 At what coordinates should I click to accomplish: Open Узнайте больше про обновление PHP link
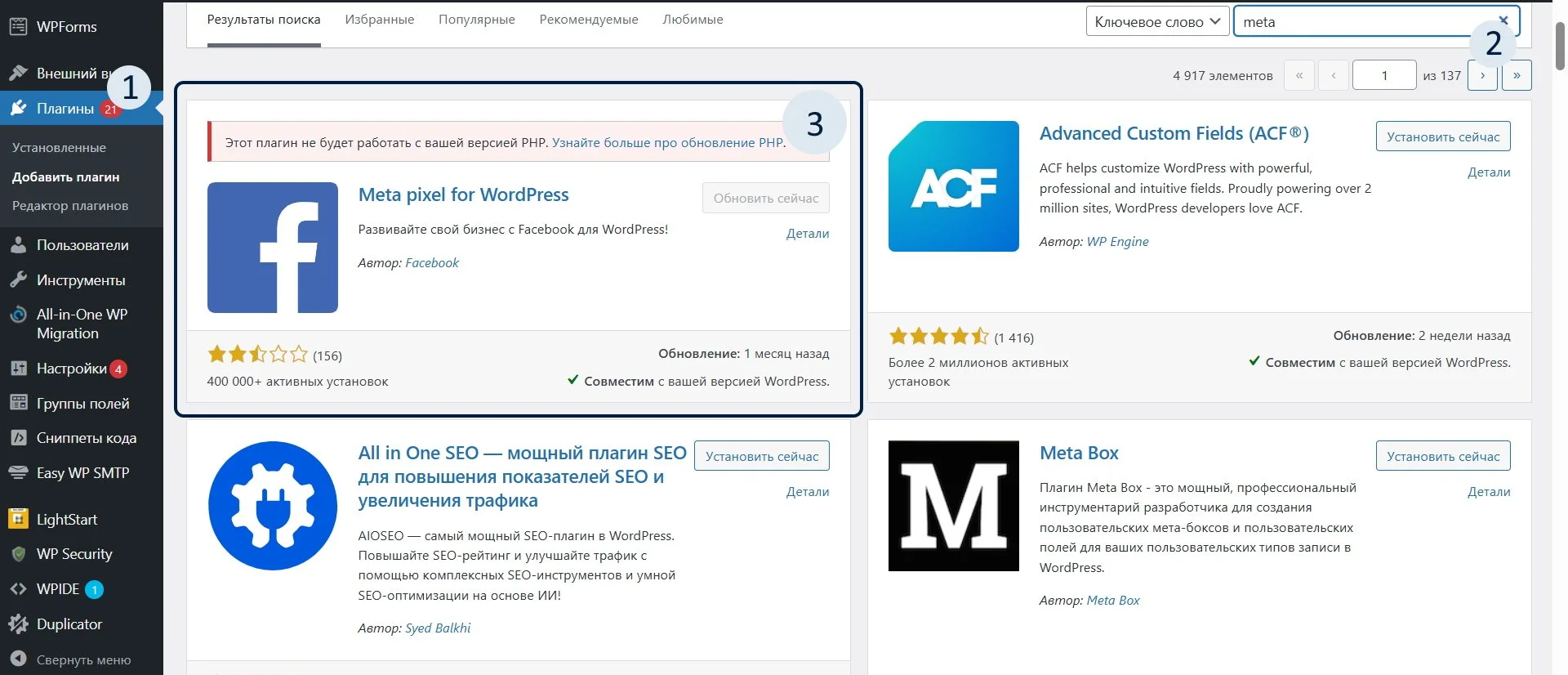pyautogui.click(x=669, y=142)
